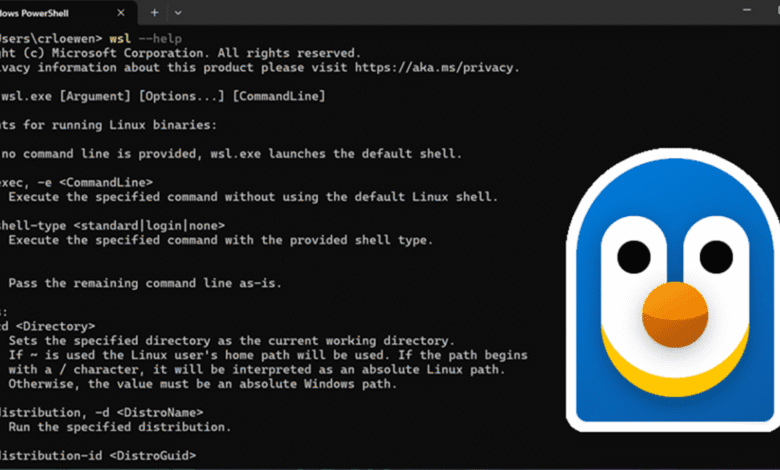Screen dimensions: 780x470
Task: Select the Windows PowerShell tab
Action: tap(67, 13)
